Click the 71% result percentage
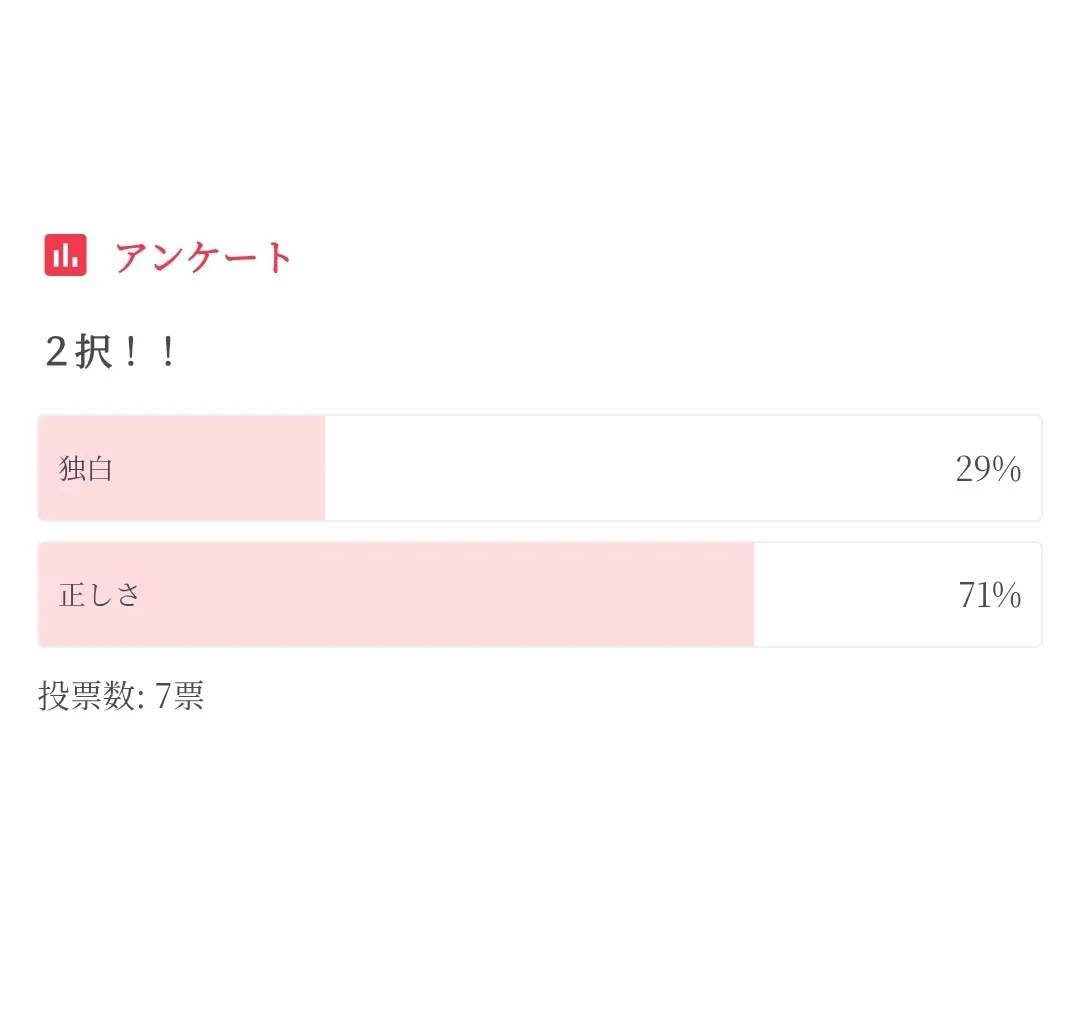The image size is (1080, 1012). point(989,596)
